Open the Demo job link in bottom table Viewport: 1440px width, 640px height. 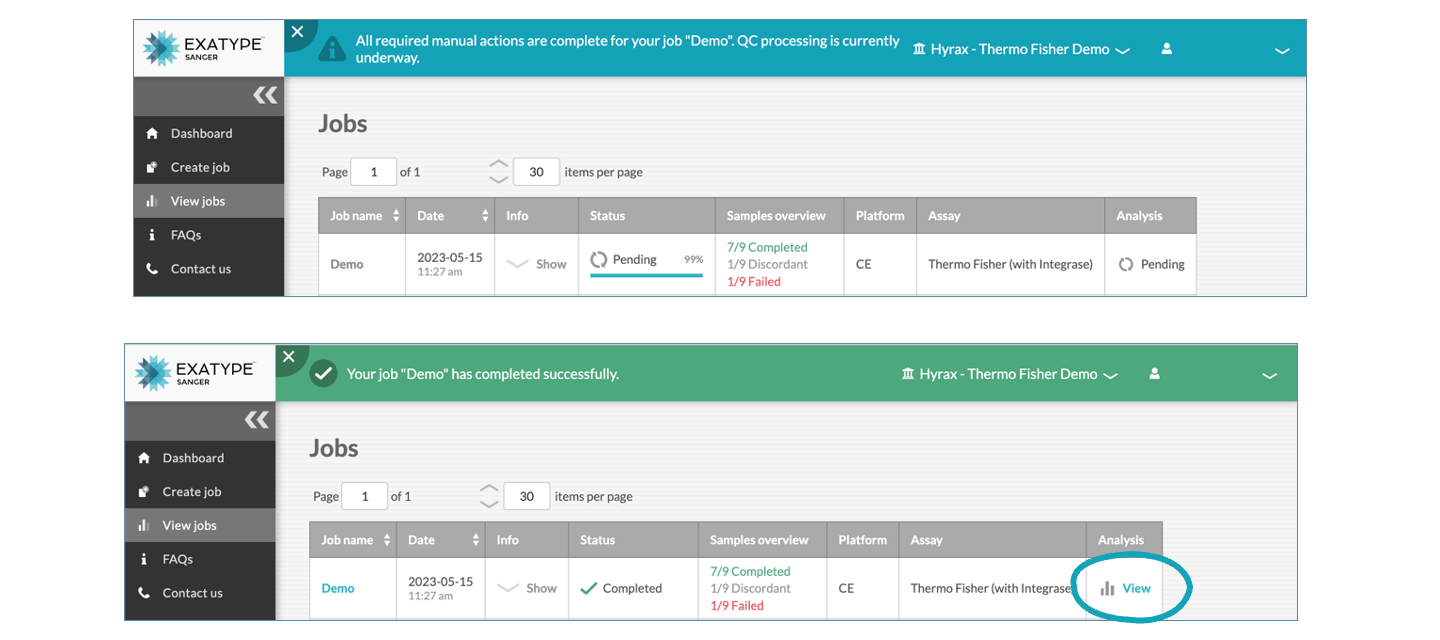338,588
